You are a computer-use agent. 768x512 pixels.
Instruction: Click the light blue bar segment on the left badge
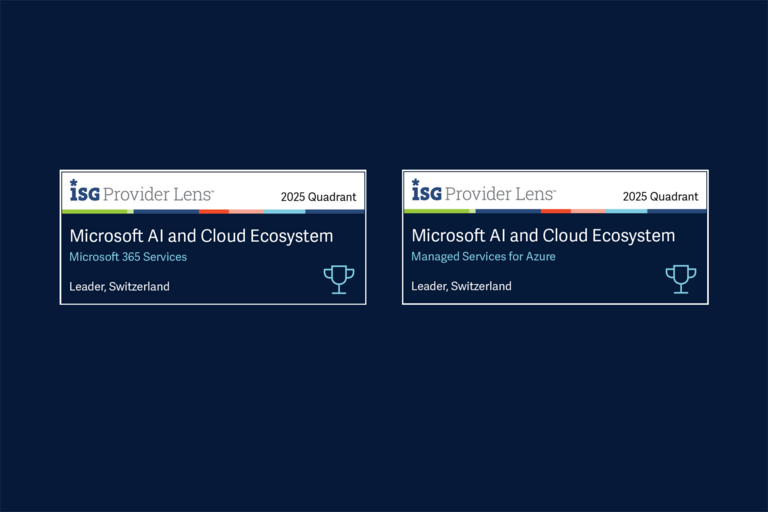(284, 211)
